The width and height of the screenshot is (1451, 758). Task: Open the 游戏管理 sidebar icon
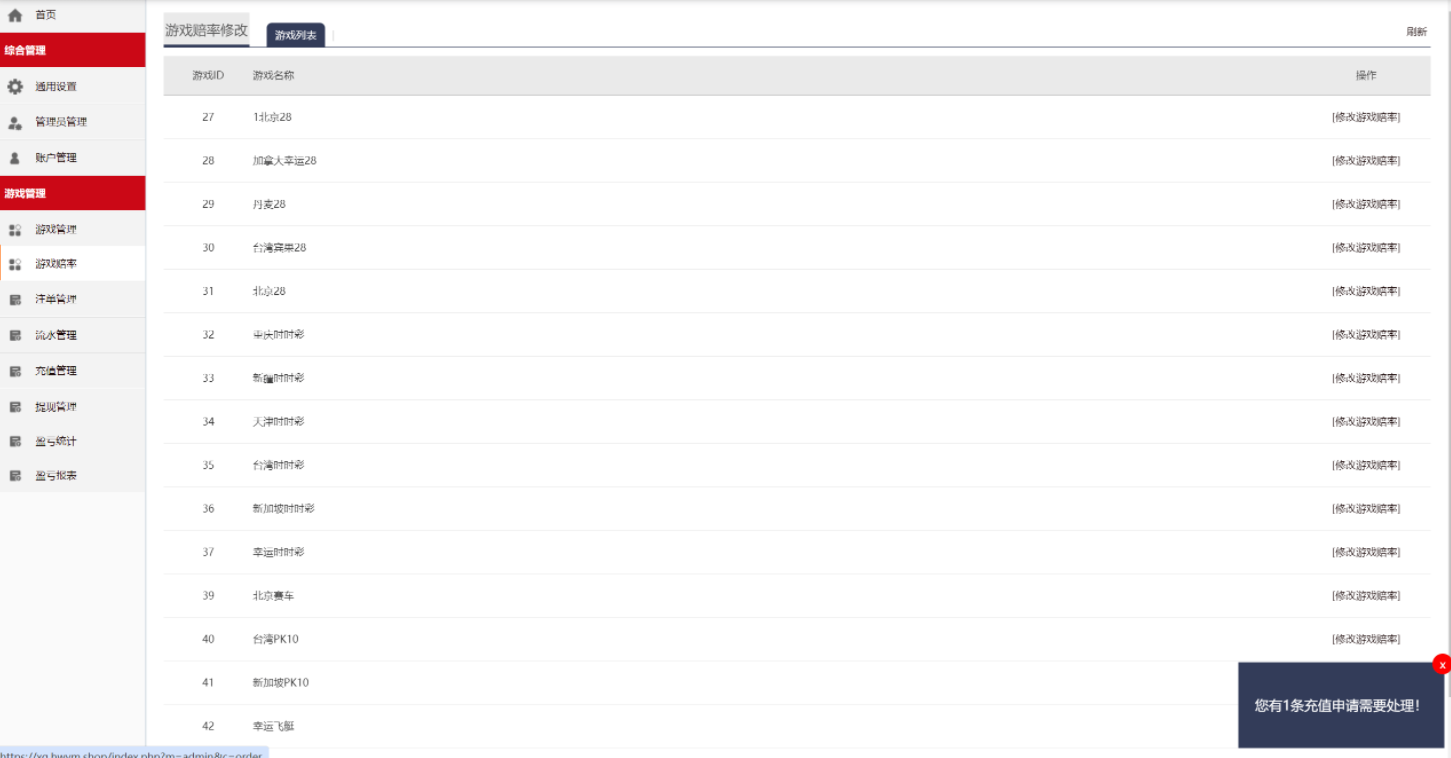click(x=15, y=230)
